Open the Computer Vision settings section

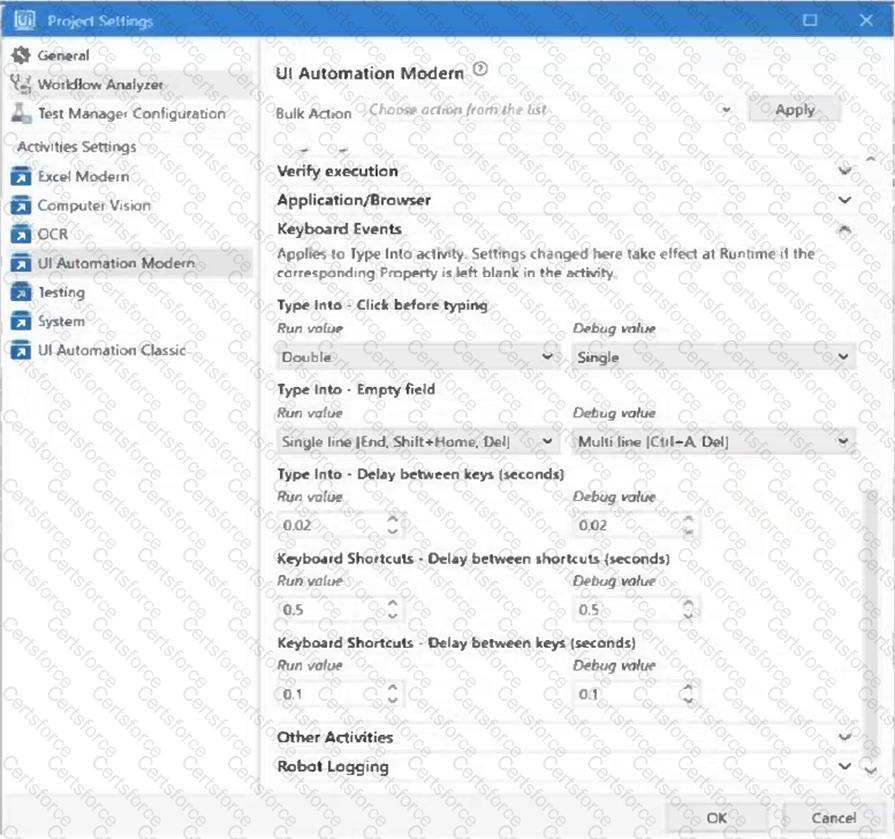[22, 204]
